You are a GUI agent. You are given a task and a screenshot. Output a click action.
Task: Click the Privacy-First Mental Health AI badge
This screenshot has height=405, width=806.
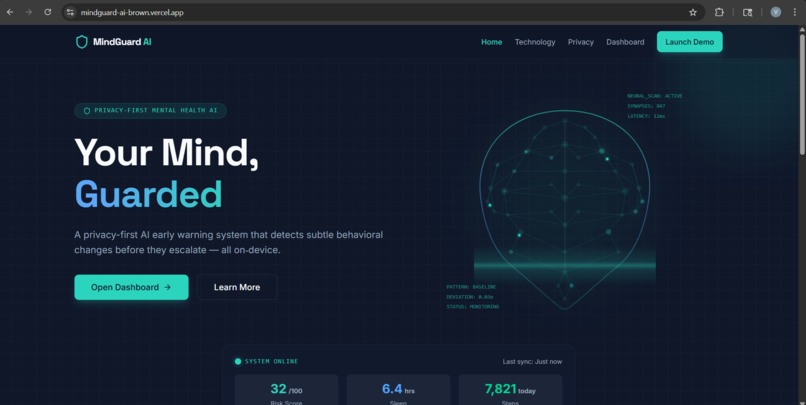[150, 111]
